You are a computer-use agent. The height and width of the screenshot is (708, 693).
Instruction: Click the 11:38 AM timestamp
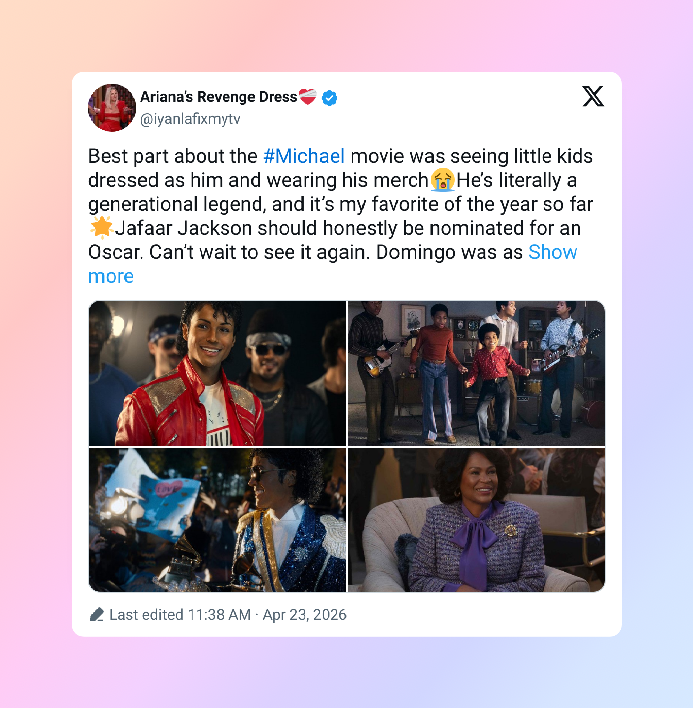pyautogui.click(x=219, y=615)
